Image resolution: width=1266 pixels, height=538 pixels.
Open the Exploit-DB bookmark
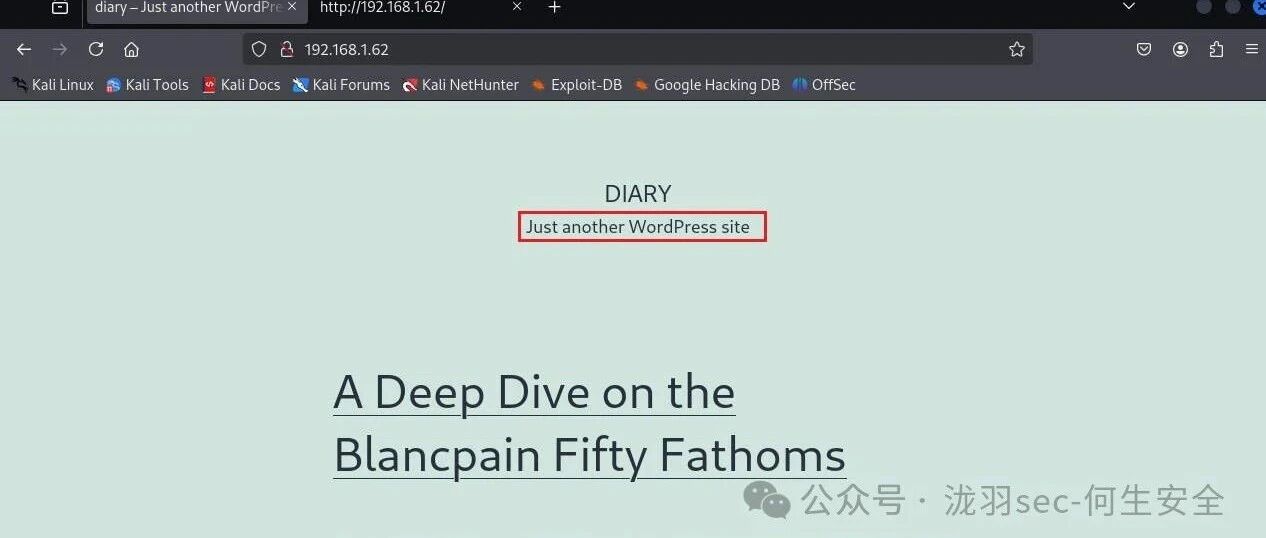577,85
